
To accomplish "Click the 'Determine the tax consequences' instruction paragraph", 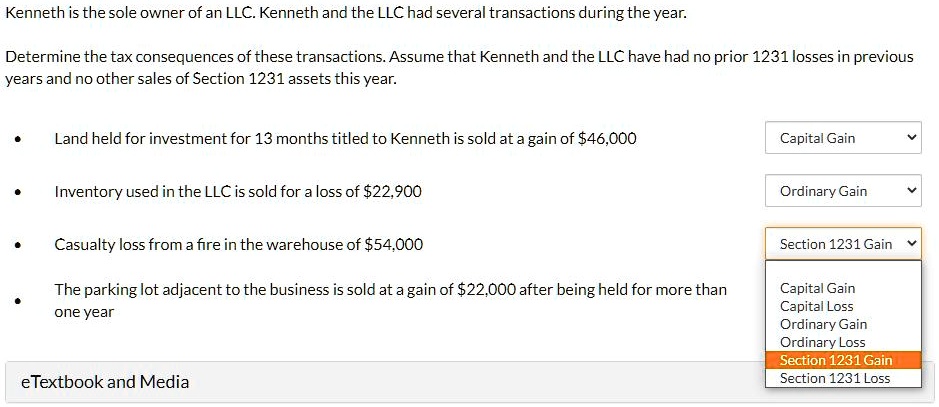I will coord(459,68).
